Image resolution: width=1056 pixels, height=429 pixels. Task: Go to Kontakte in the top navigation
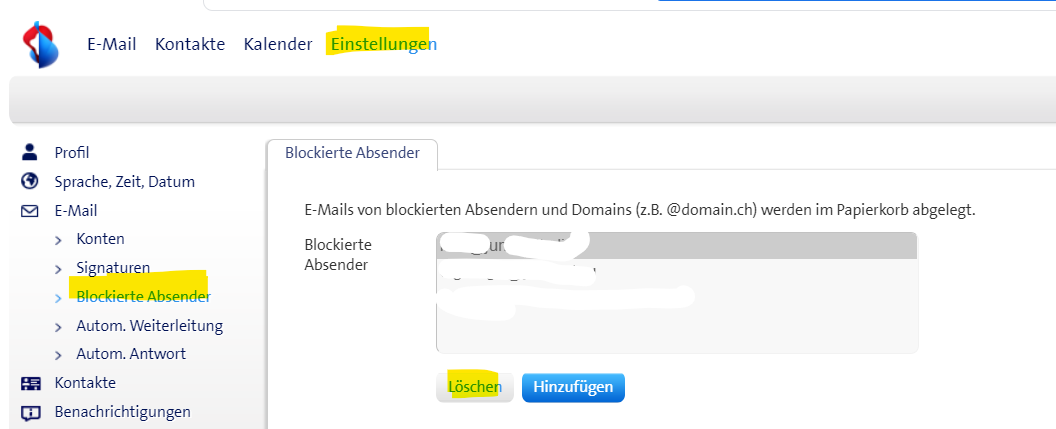(190, 44)
